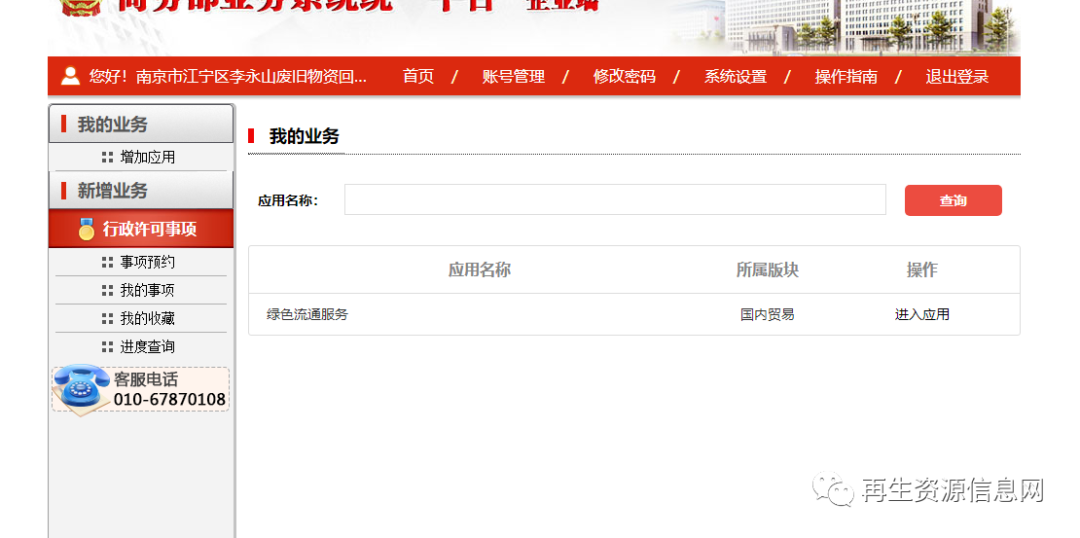Click 进入应用 for 绿色流通服务
Screen dimensions: 1080x538
[x=922, y=315]
